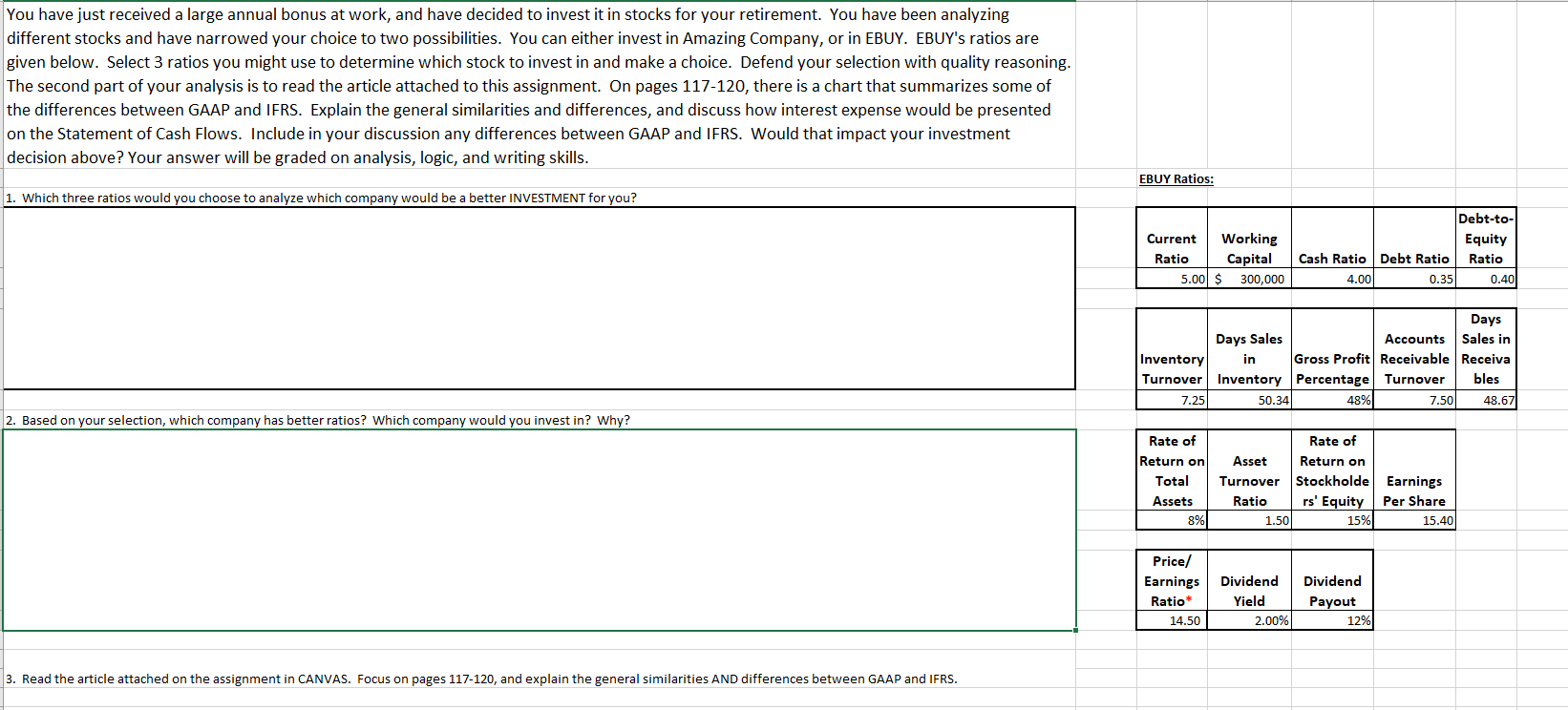
Task: Select the Cash Ratio header cell
Action: [x=1332, y=239]
